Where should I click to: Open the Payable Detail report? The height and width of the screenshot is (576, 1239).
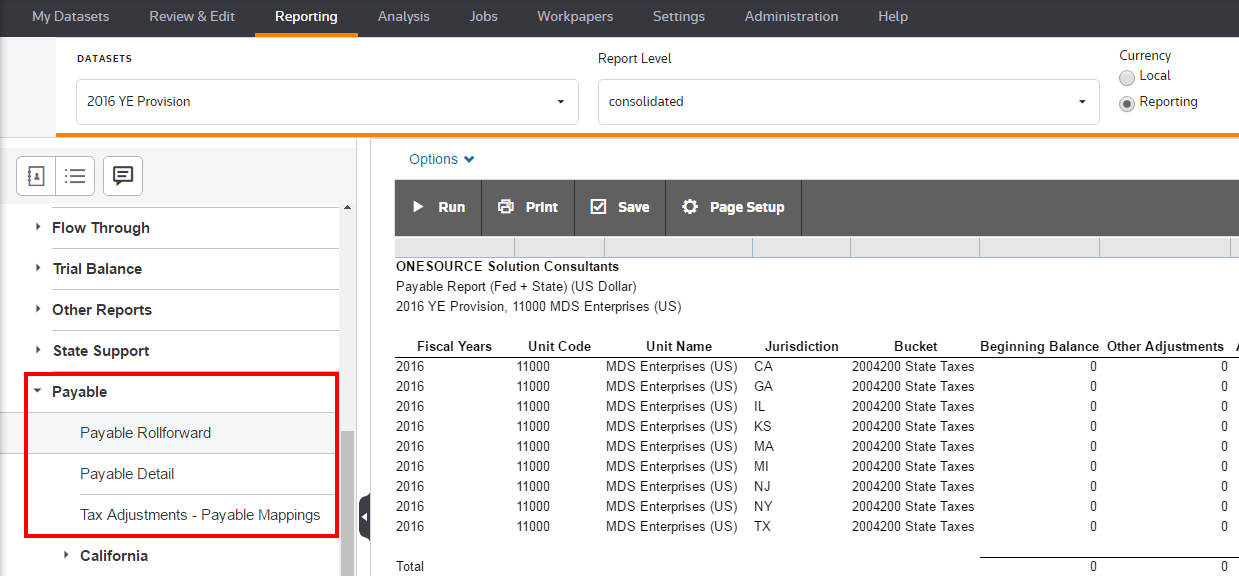(x=127, y=474)
